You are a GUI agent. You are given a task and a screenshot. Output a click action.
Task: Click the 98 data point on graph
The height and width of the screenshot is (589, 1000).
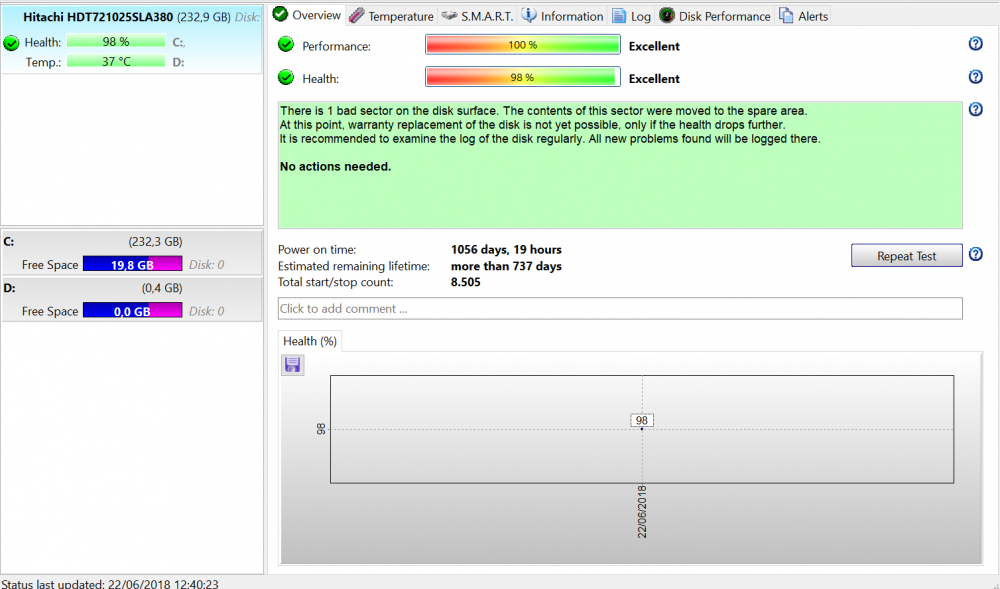coord(642,428)
